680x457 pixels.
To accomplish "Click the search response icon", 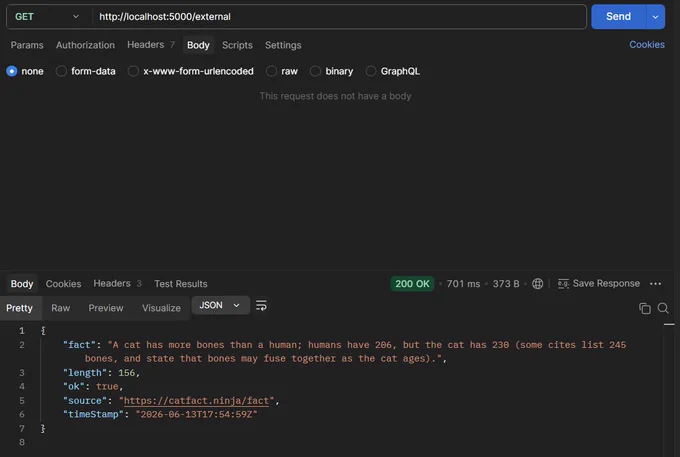I will (663, 308).
